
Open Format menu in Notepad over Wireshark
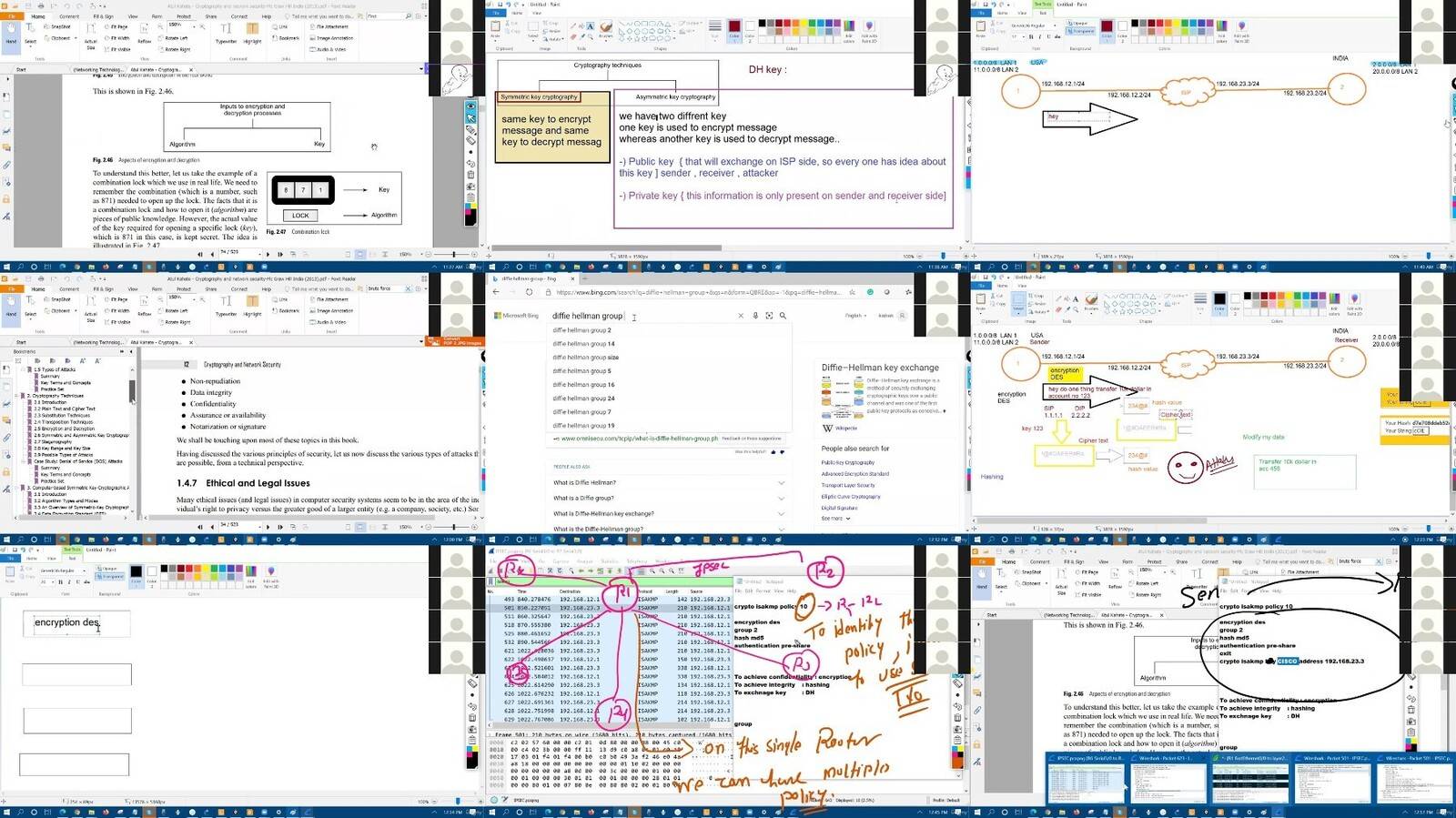[x=764, y=591]
